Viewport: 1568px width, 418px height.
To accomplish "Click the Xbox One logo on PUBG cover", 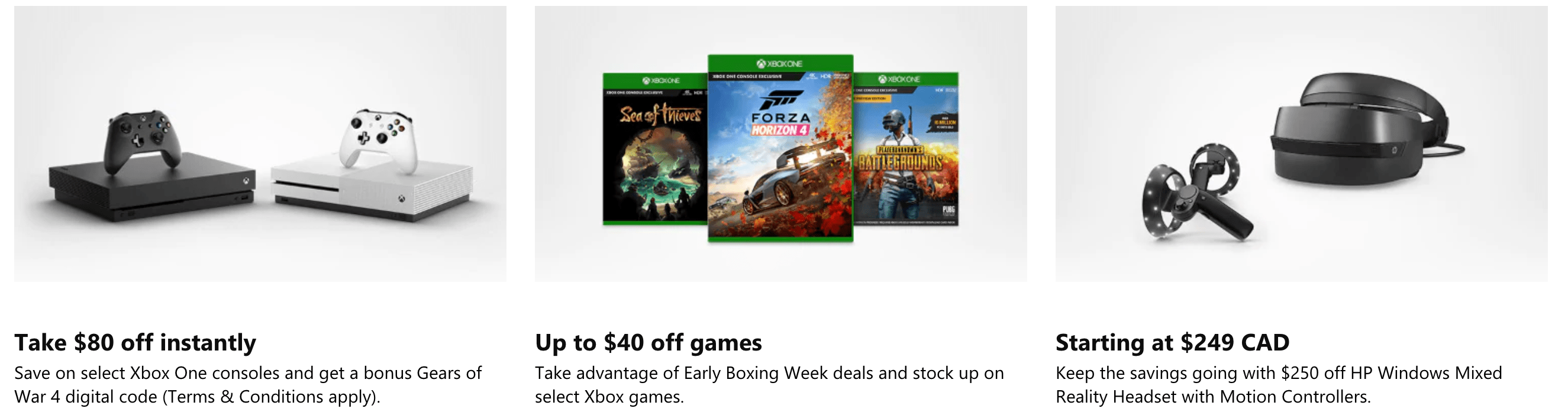I will pyautogui.click(x=899, y=79).
